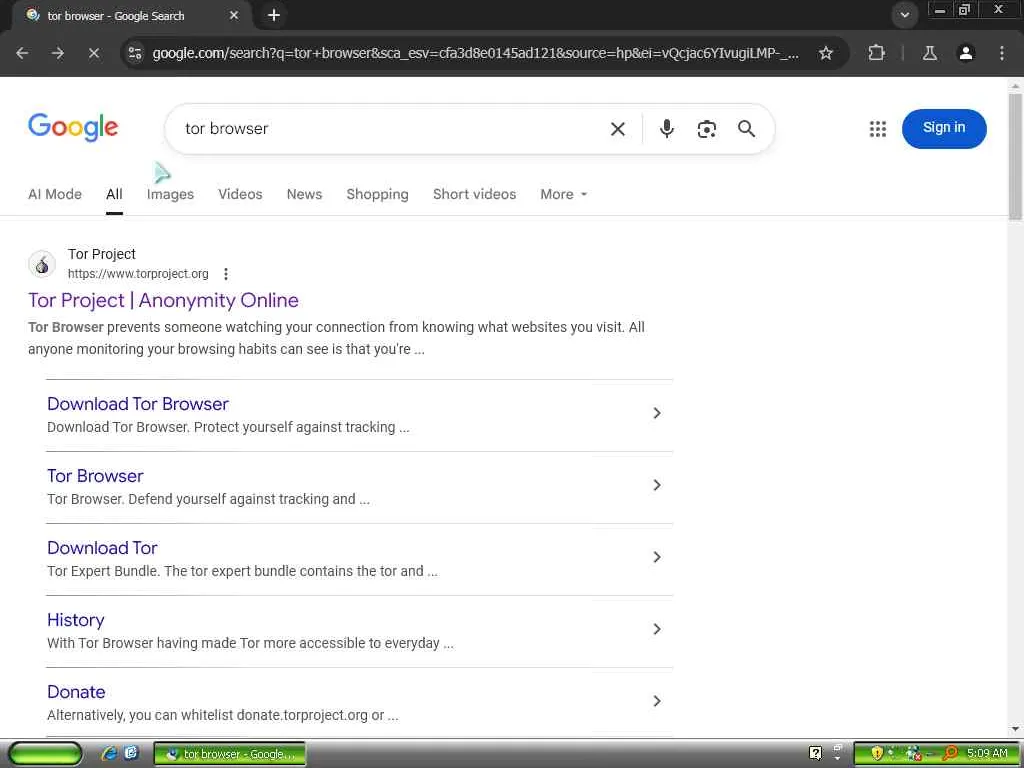Screen dimensions: 1024x768
Task: Bookmark this page with the star
Action: (826, 53)
